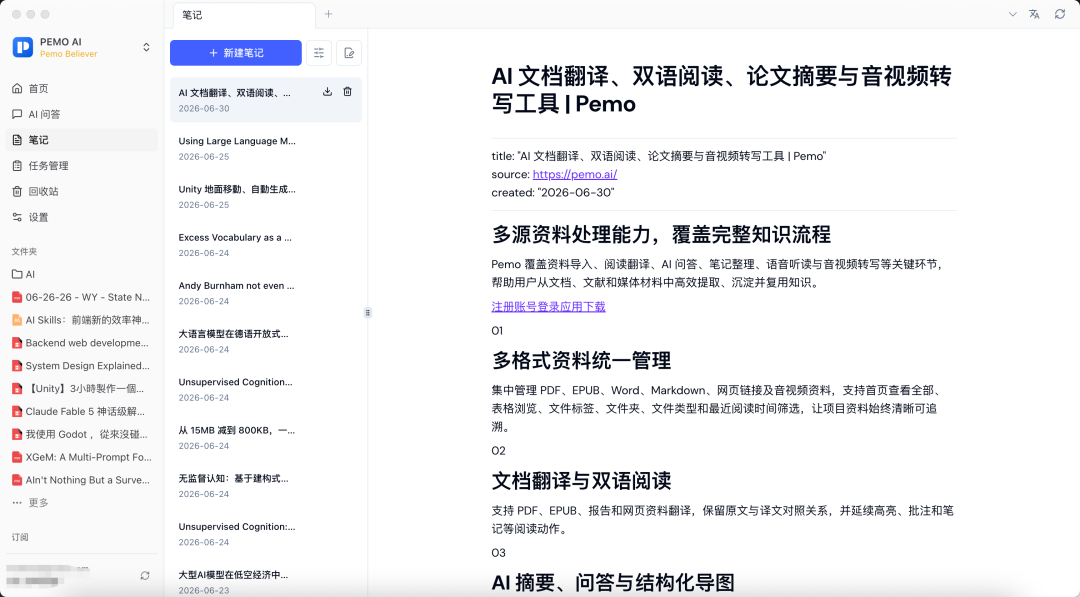Open file XGeM: A Multi-Prompt Fo...
This screenshot has width=1080, height=597.
tap(82, 457)
